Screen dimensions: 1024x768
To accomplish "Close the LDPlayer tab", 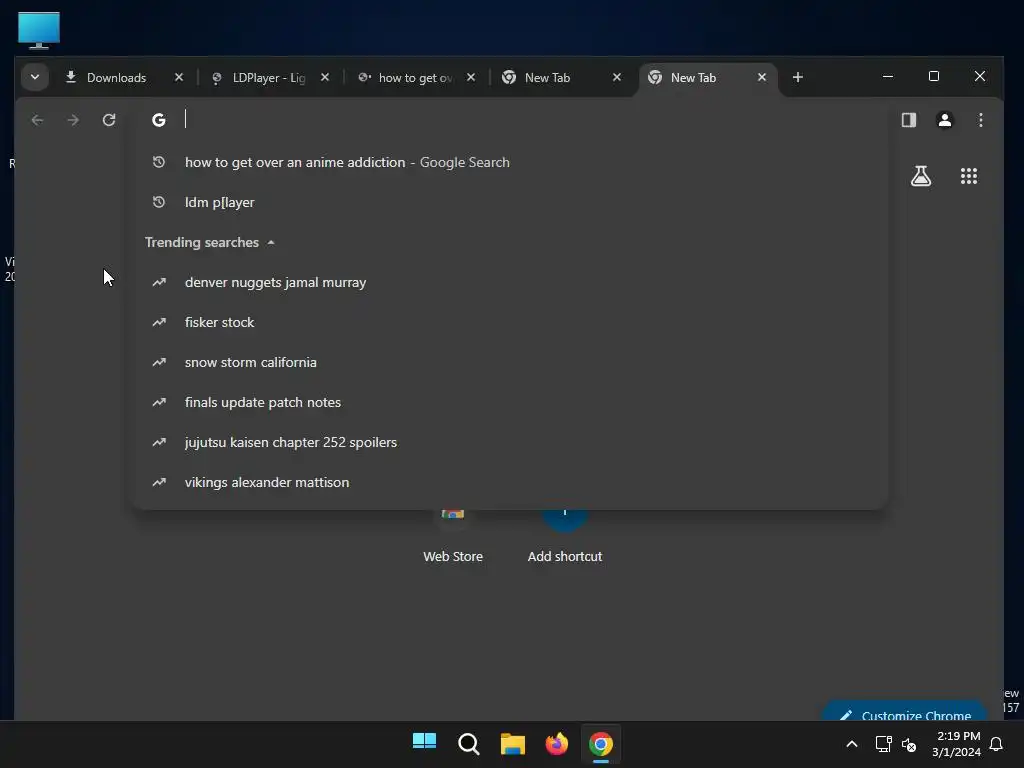I will (325, 77).
